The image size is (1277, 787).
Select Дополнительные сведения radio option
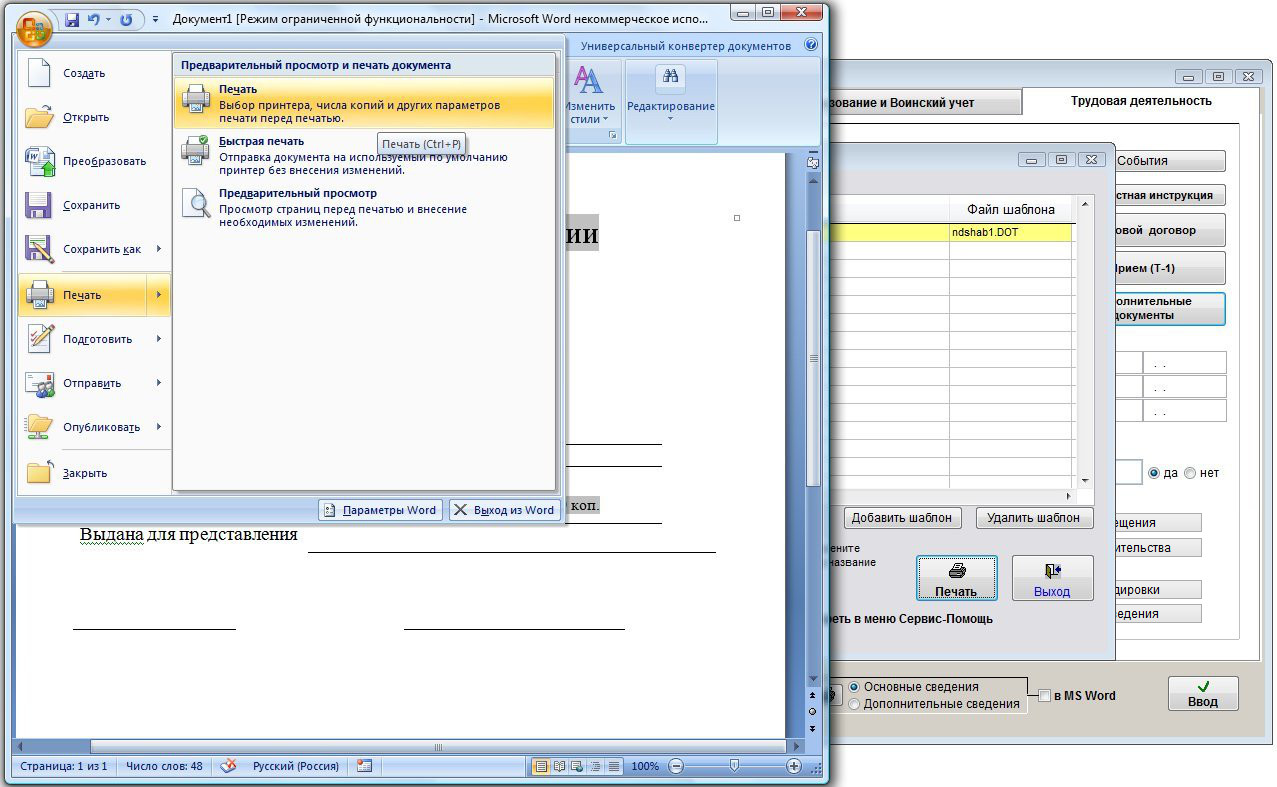tap(855, 704)
